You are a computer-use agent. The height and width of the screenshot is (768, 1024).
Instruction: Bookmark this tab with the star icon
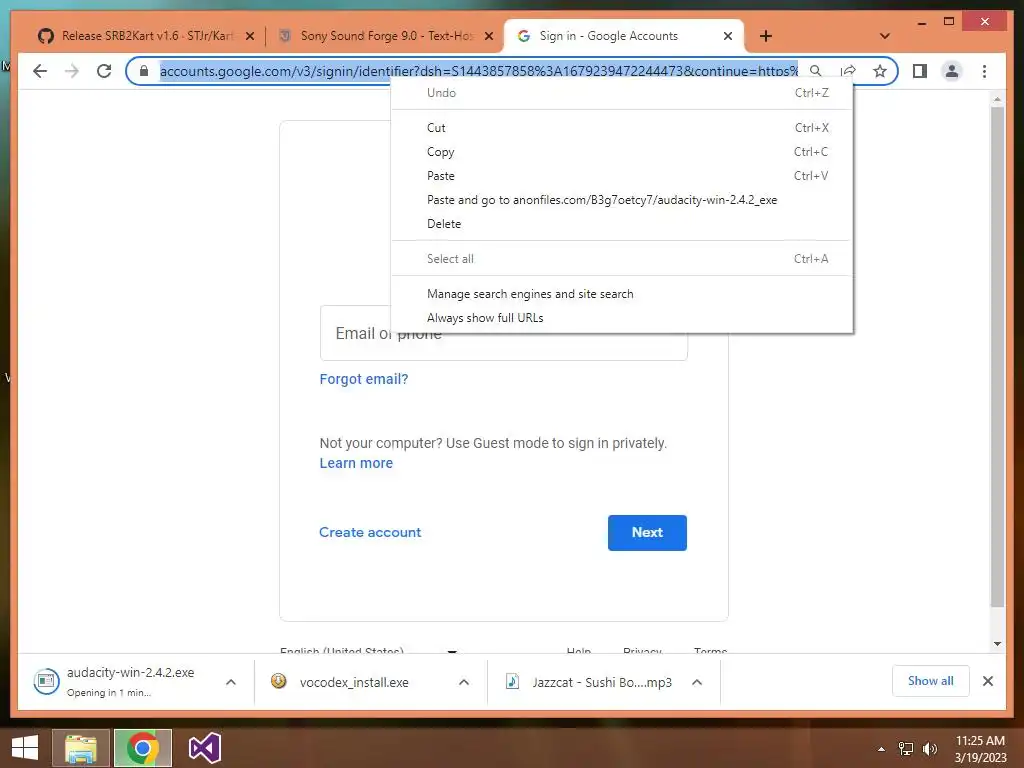(880, 71)
